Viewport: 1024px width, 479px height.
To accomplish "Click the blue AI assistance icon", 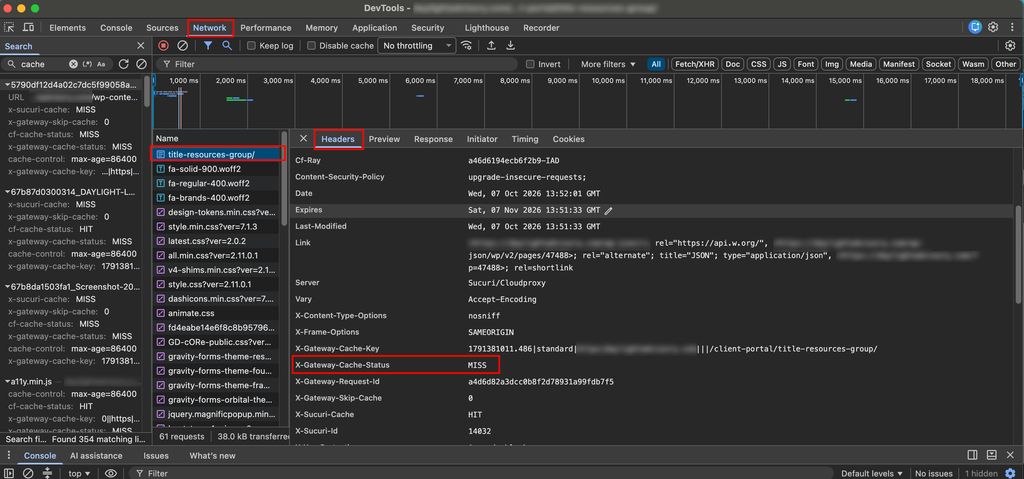I will (975, 27).
